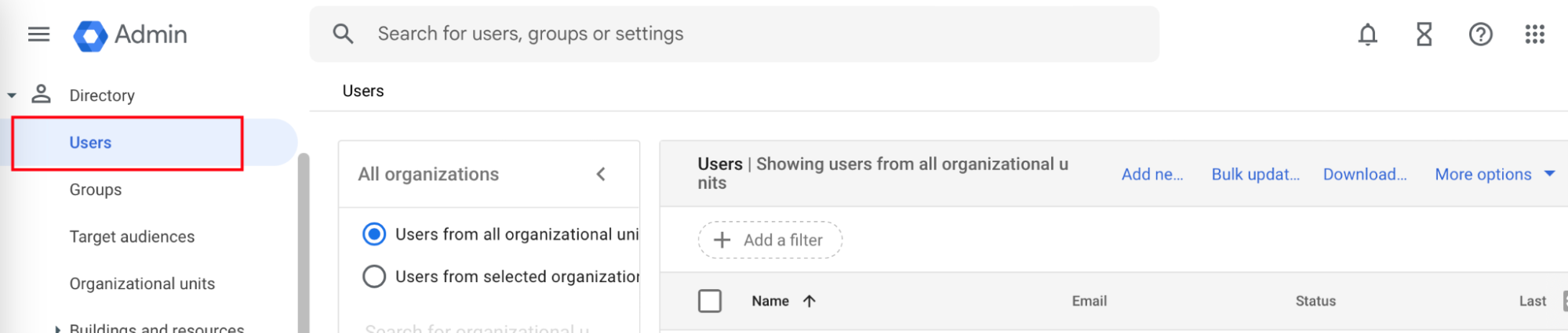Viewport: 1568px width, 333px height.
Task: Expand Buildings and resources
Action: [x=57, y=328]
